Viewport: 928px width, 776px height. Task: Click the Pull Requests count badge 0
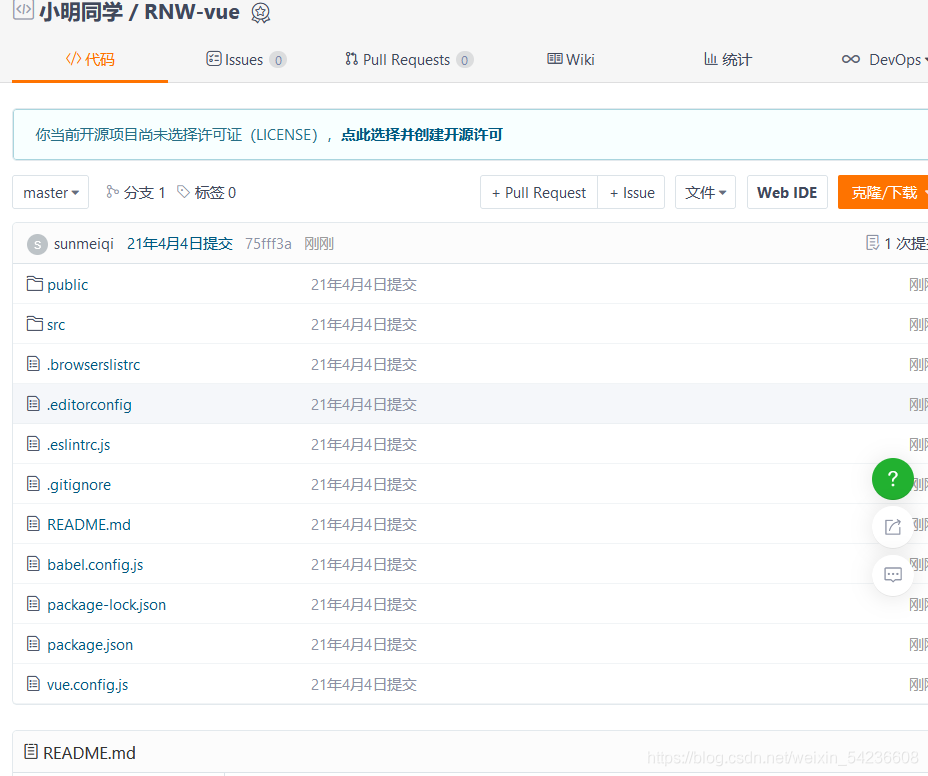465,60
